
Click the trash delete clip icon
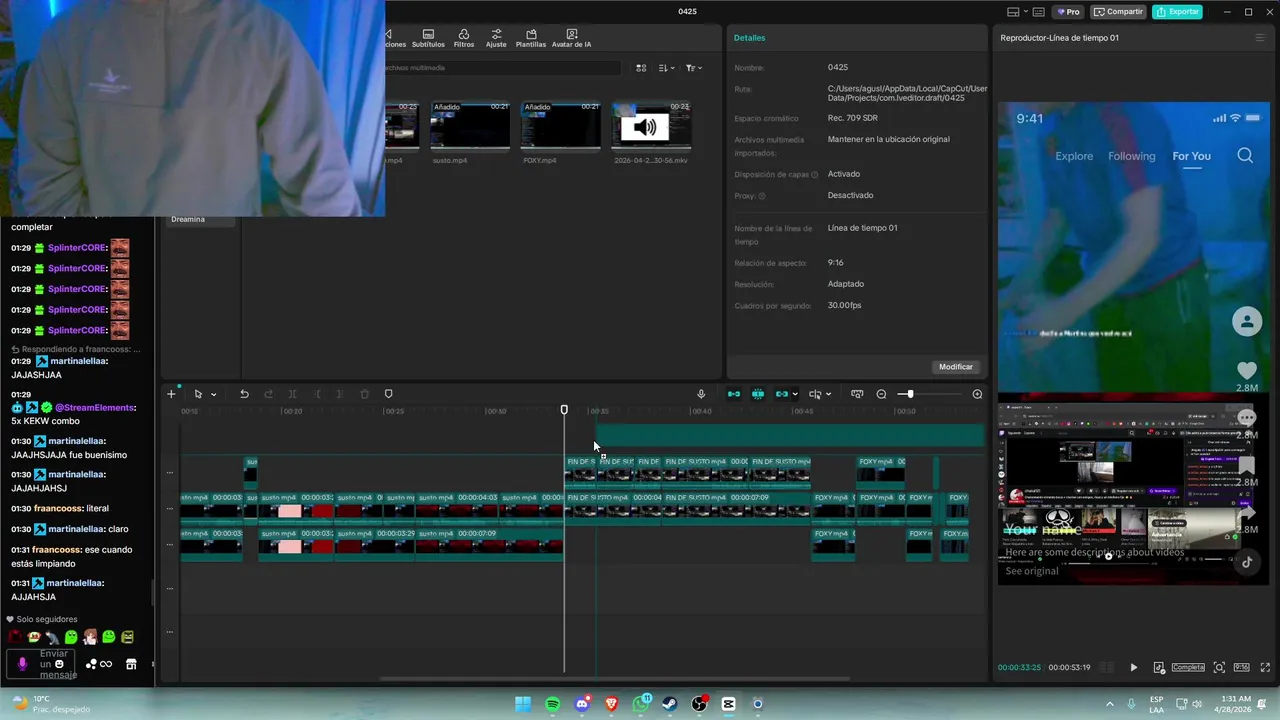[x=365, y=394]
